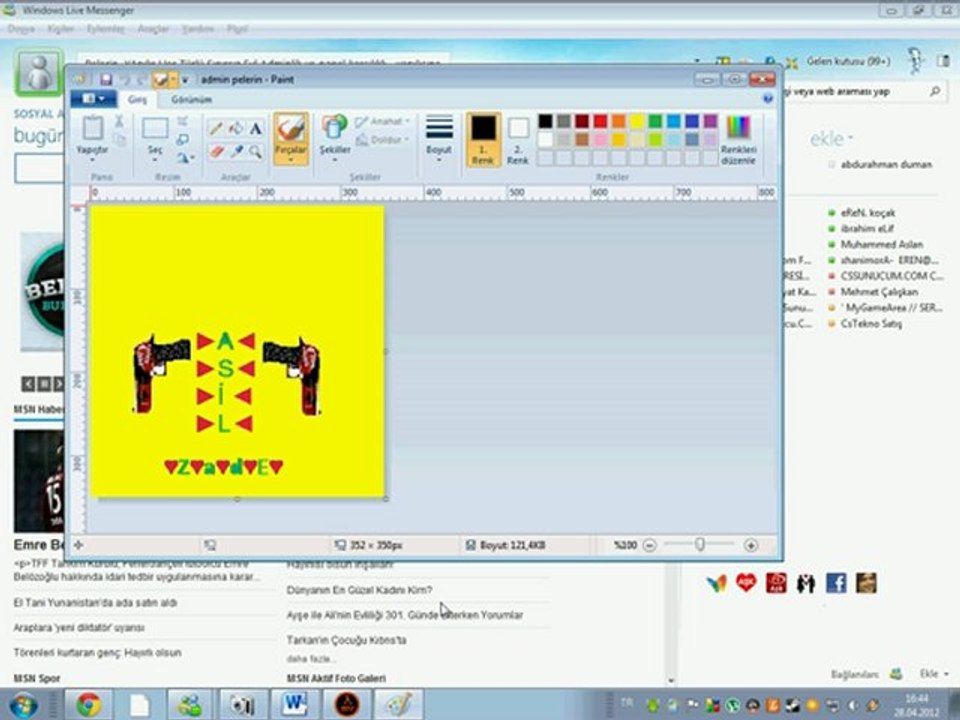Image resolution: width=960 pixels, height=720 pixels.
Task: Click the zoom in plus button in Paint
Action: [751, 545]
